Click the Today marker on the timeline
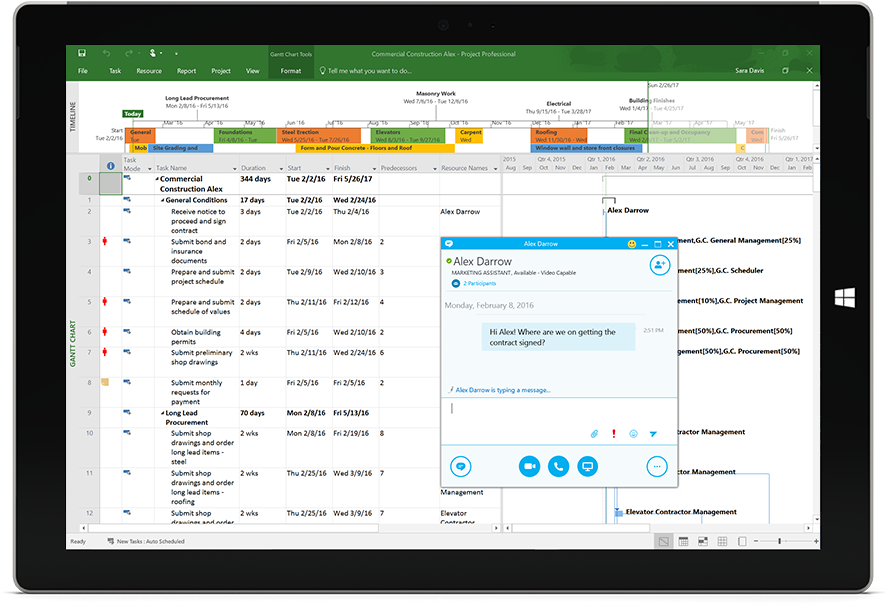Screen dimensions: 888x606 point(133,114)
